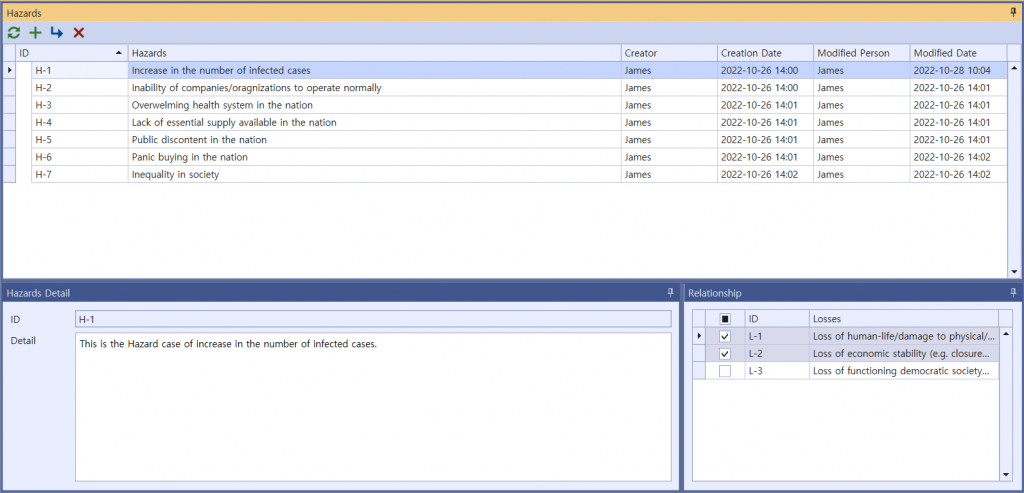The width and height of the screenshot is (1024, 493).
Task: Click the Losses column header in Relationship
Action: coord(900,319)
